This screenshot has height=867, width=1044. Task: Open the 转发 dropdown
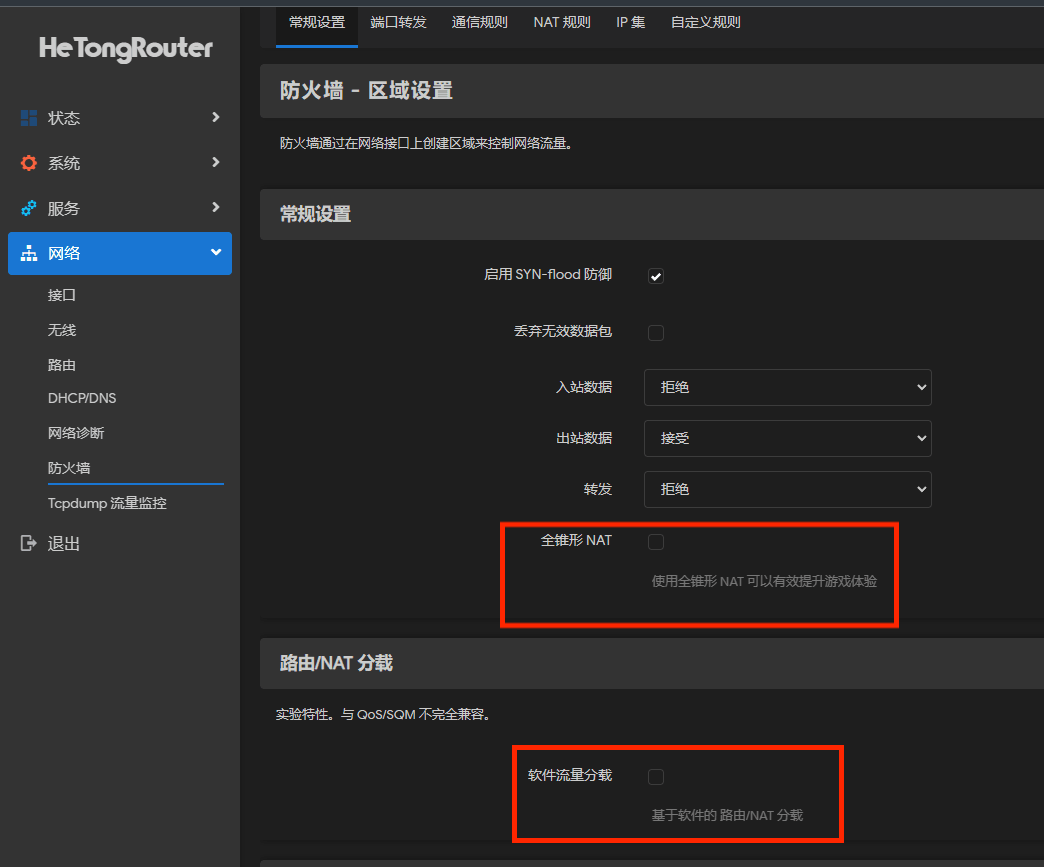point(787,489)
